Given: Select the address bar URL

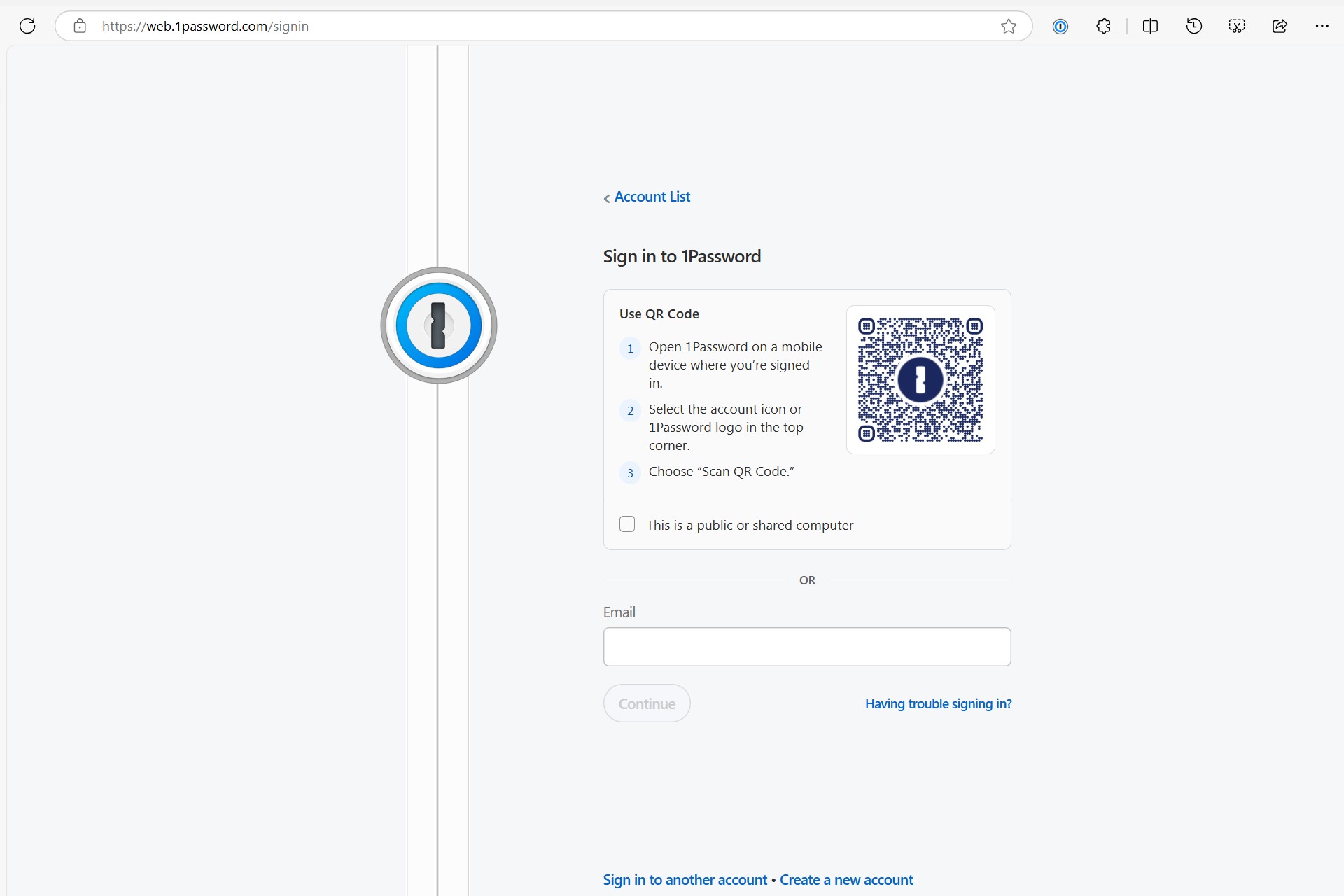Looking at the screenshot, I should click(205, 26).
